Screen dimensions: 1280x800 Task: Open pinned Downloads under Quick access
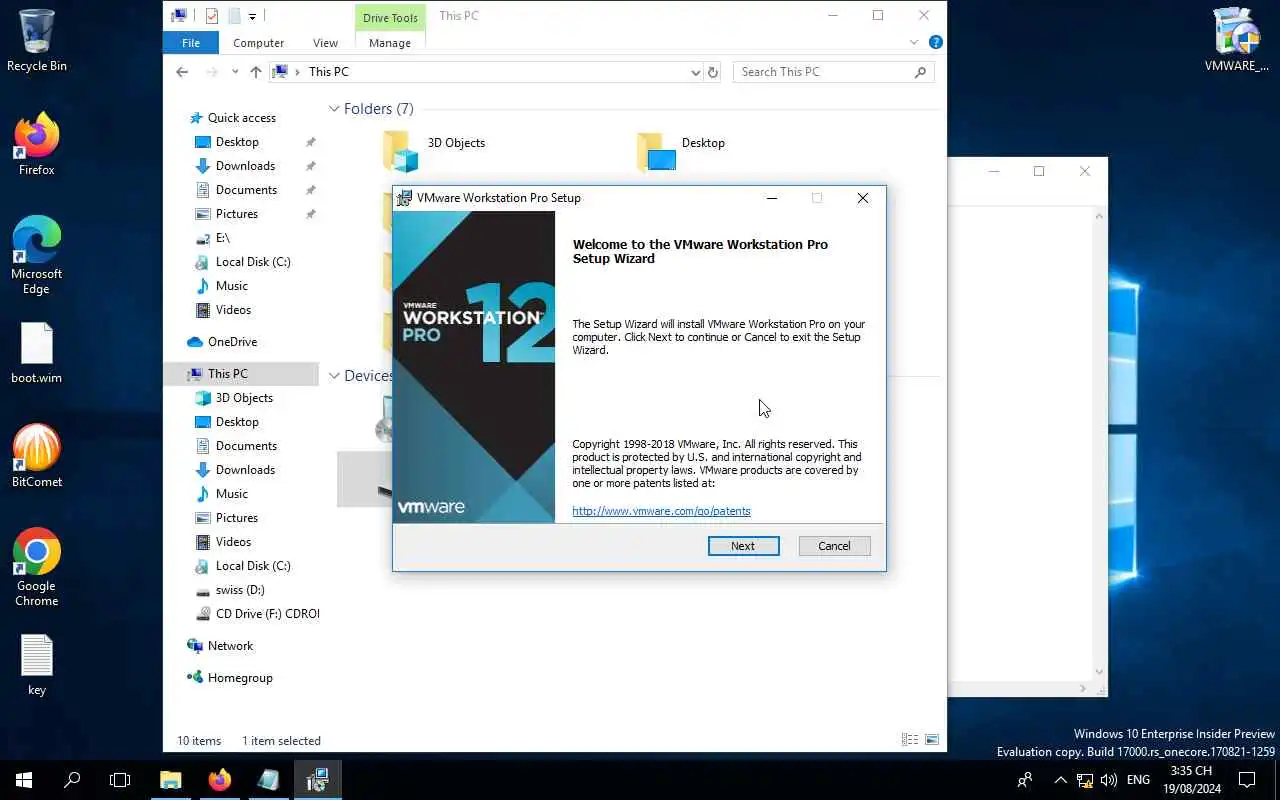[x=245, y=166]
